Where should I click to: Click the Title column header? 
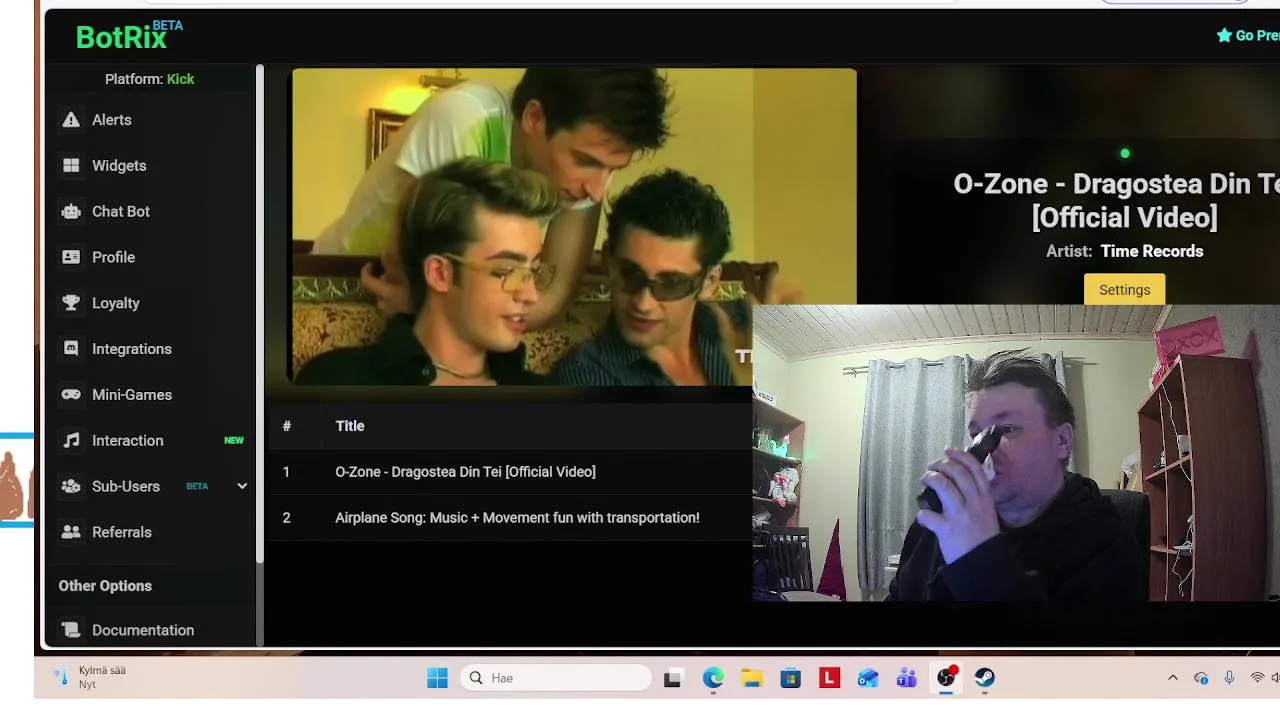[x=350, y=426]
